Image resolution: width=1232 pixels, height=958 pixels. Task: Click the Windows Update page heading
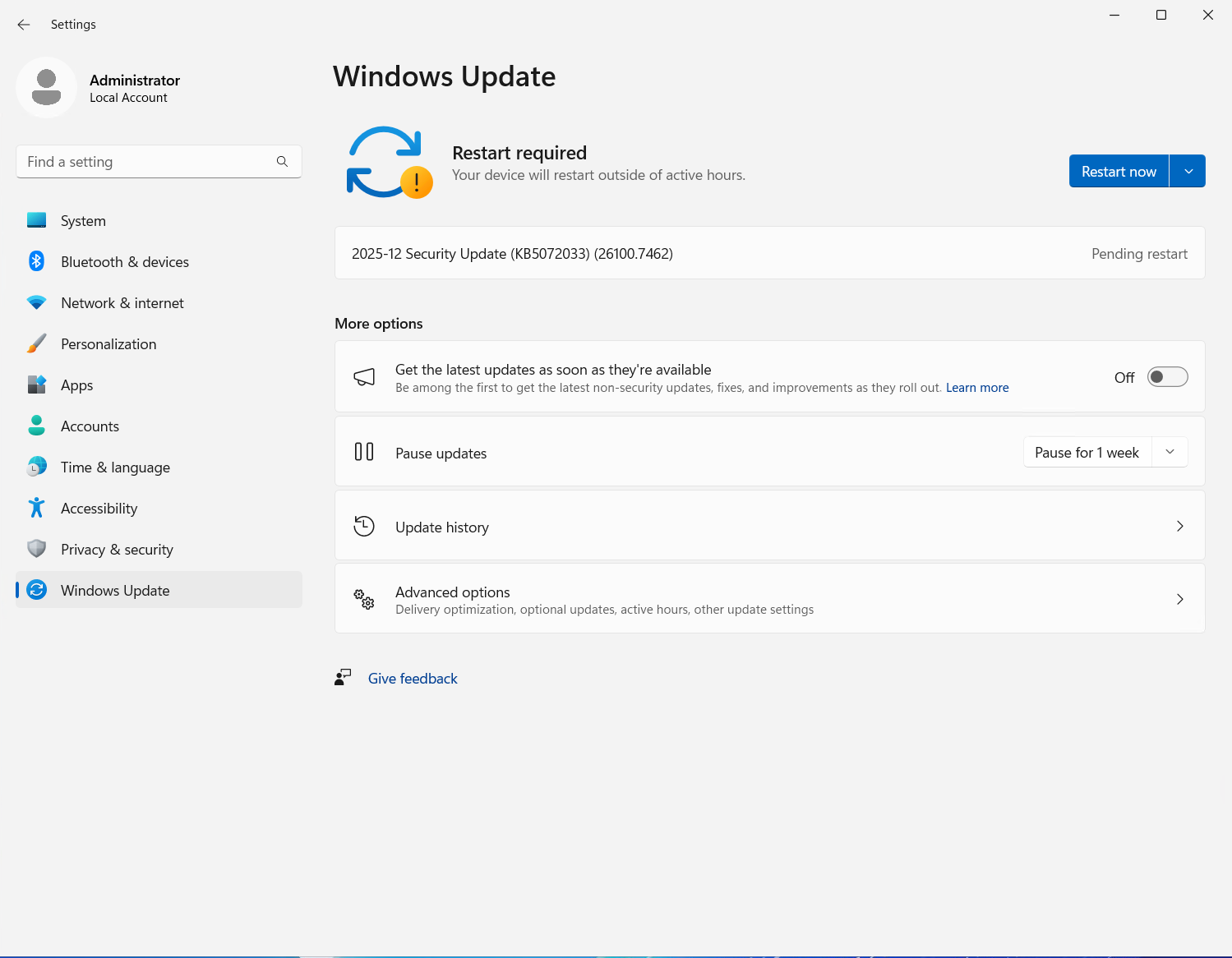click(x=444, y=76)
